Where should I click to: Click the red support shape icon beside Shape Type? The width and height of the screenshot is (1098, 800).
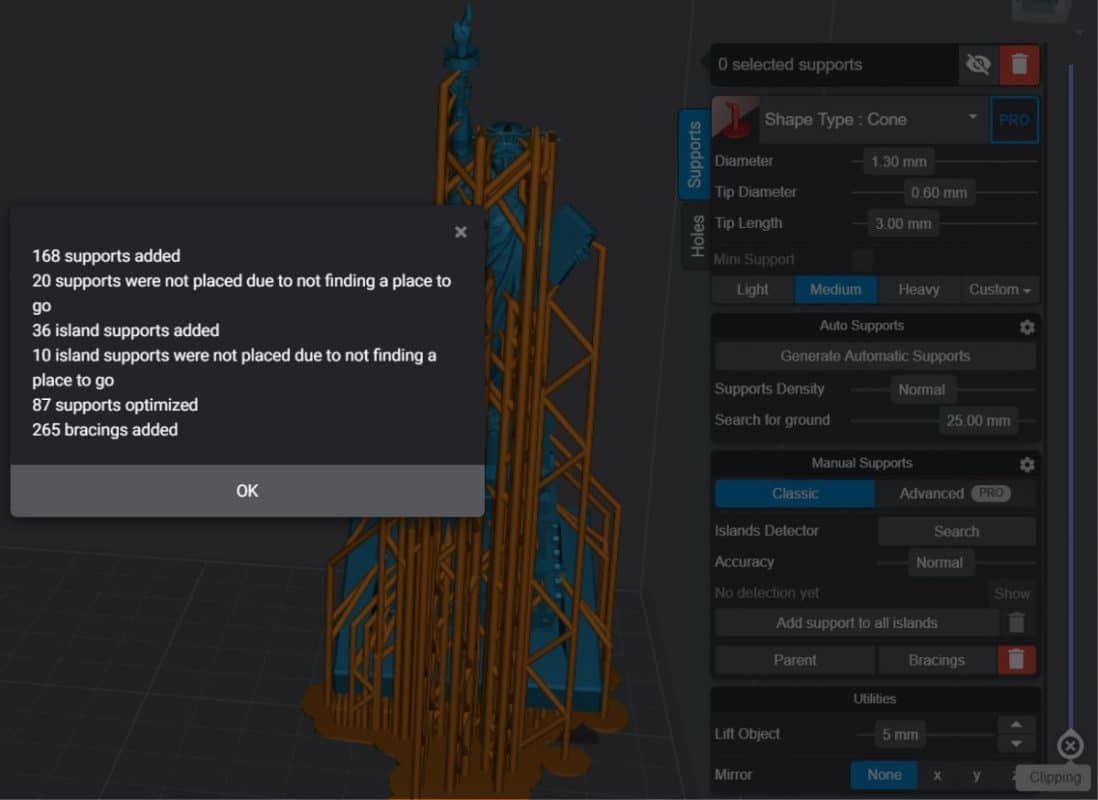pyautogui.click(x=735, y=120)
